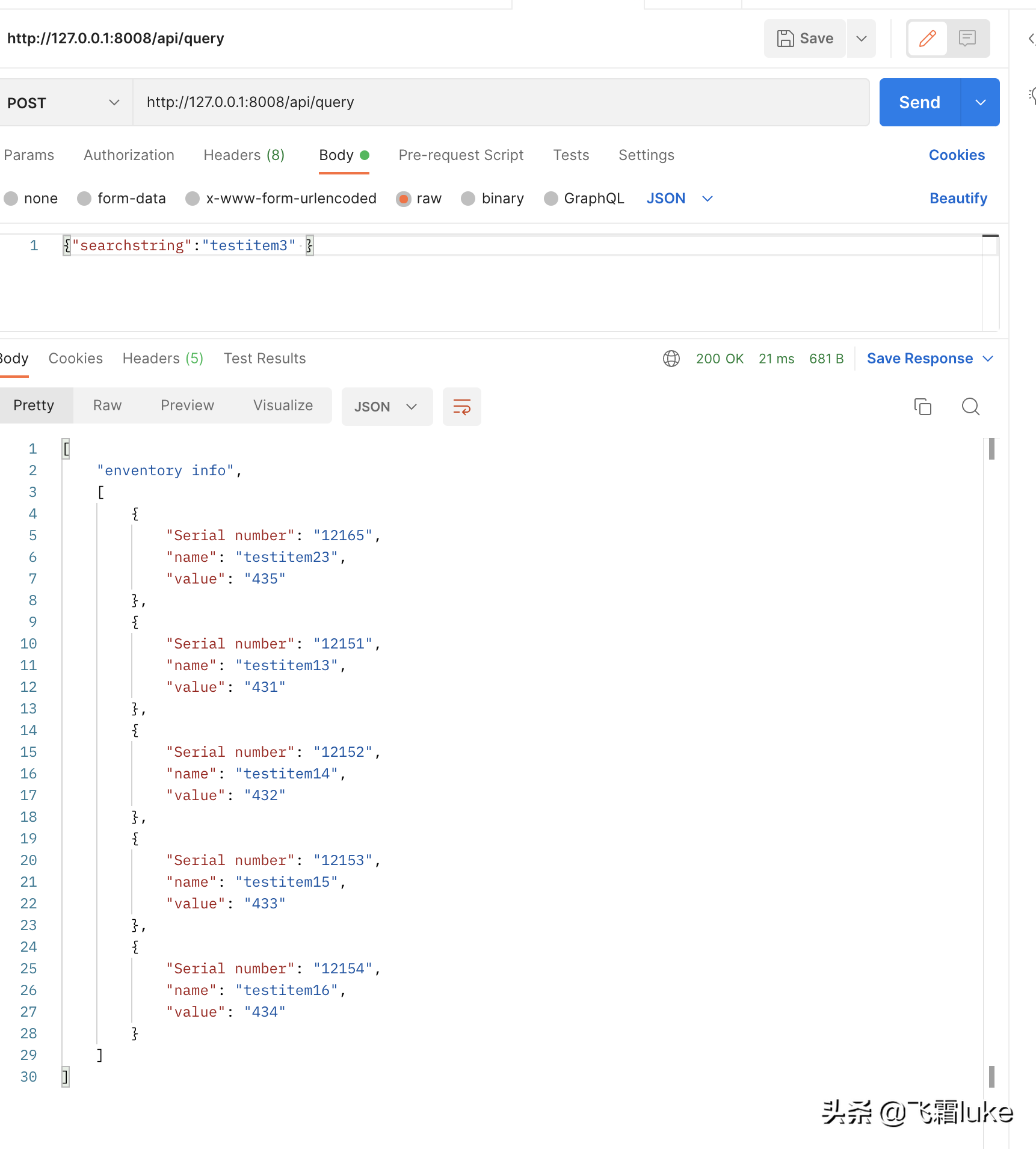
Task: Click the floppy disk Save icon
Action: 785,39
